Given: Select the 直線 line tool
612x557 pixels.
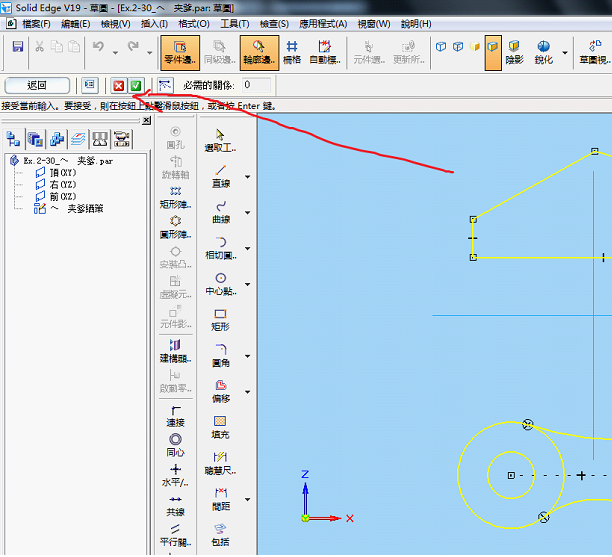Looking at the screenshot, I should (x=221, y=176).
